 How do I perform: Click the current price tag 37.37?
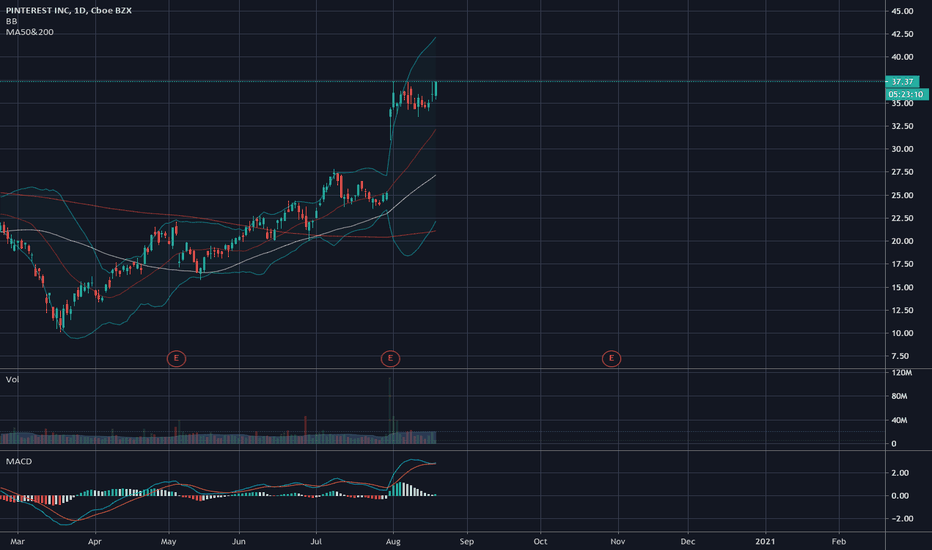tap(902, 81)
